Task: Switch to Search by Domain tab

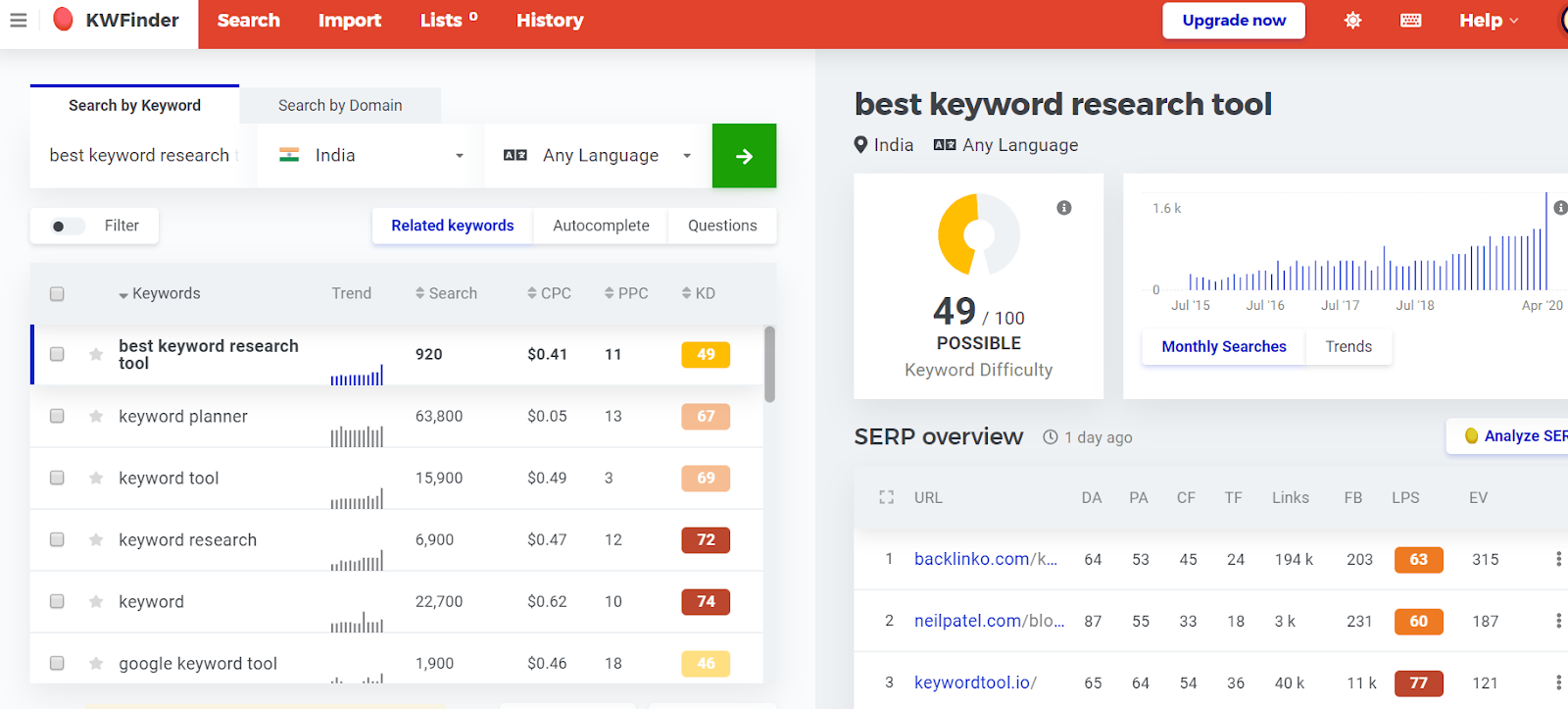Action: pyautogui.click(x=340, y=105)
